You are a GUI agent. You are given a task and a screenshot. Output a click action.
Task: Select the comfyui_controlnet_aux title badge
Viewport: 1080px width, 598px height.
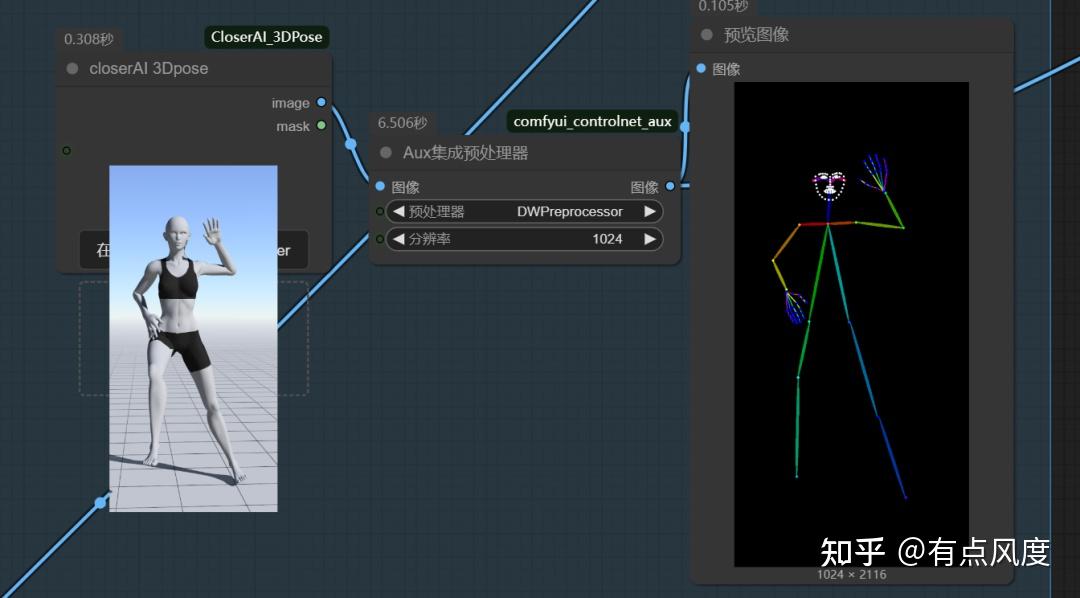pyautogui.click(x=592, y=120)
